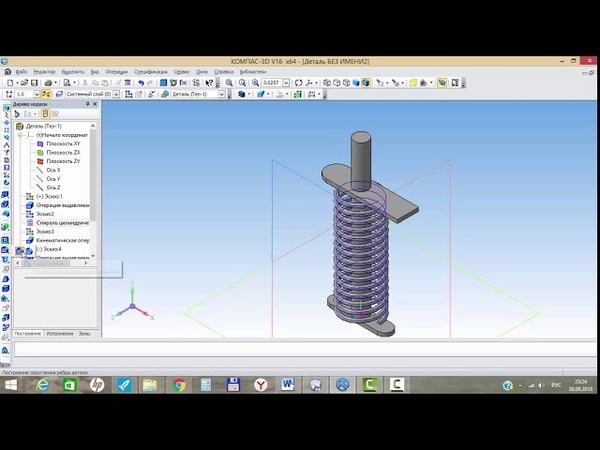Select Плоскость ZX in model tree

[62, 152]
